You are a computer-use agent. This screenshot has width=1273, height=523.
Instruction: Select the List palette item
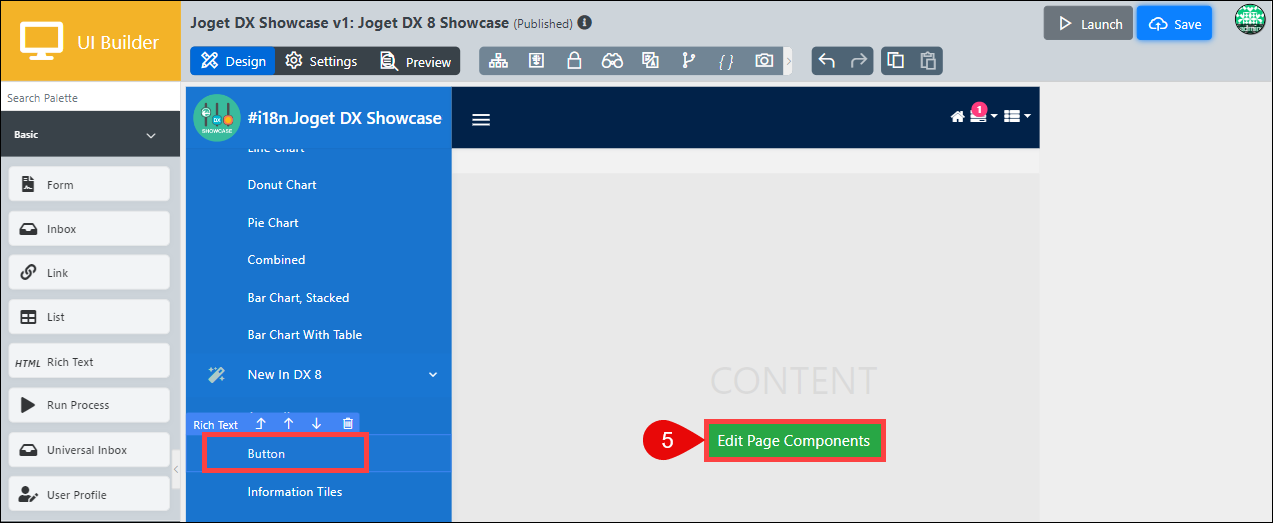(90, 317)
